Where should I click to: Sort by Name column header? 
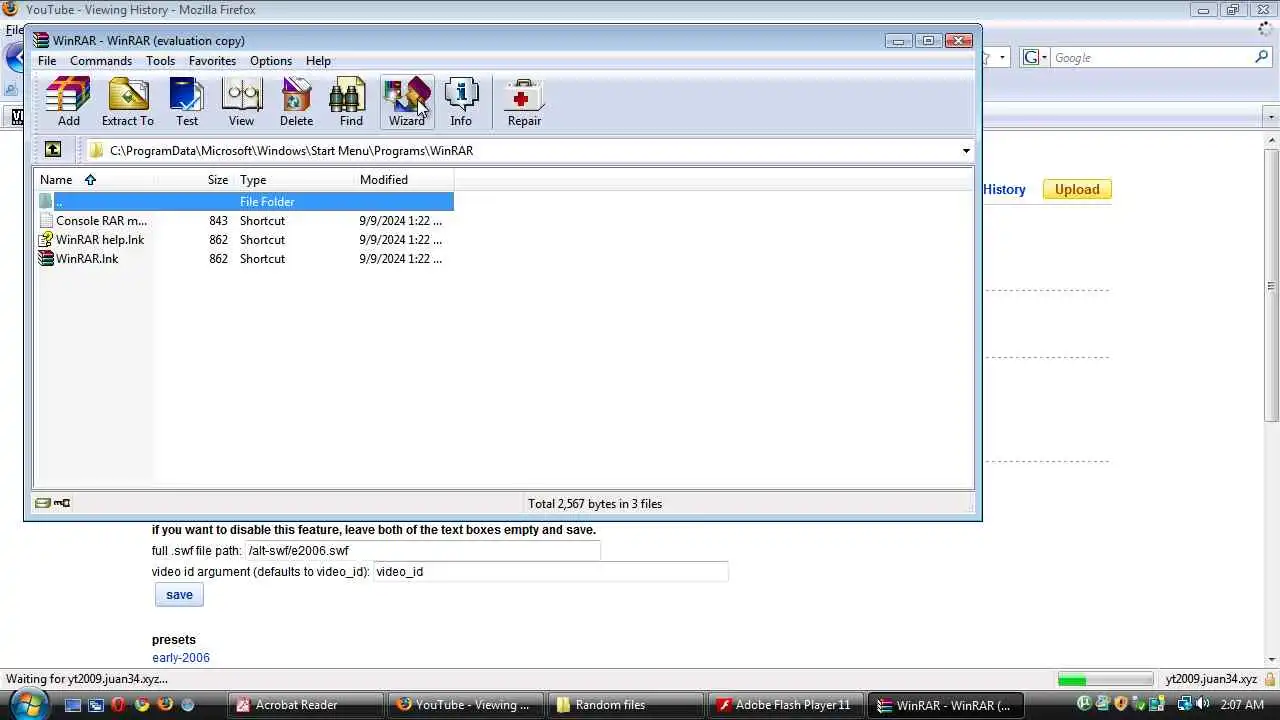[x=95, y=180]
